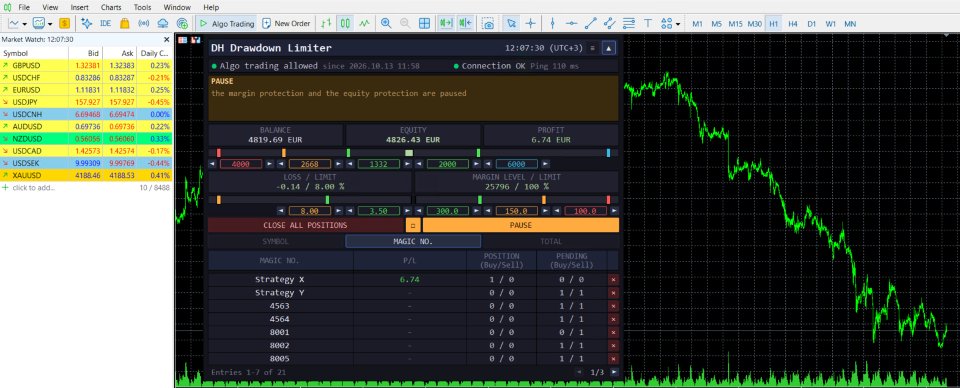Decrease the 8.00 loss limit value
Viewport: 960px width, 388px height.
tap(281, 211)
